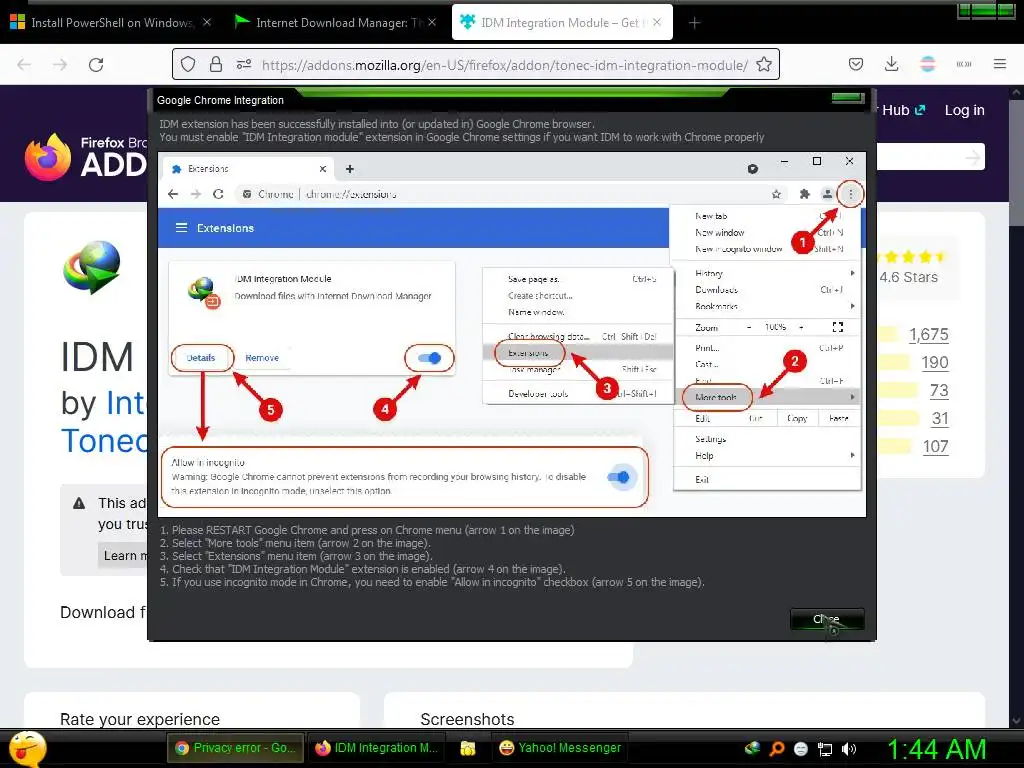Close the Install PowerShell on Windows tab

(206, 22)
